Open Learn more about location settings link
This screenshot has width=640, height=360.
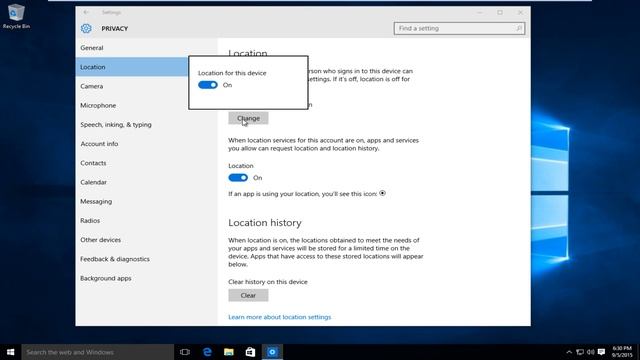[280, 317]
